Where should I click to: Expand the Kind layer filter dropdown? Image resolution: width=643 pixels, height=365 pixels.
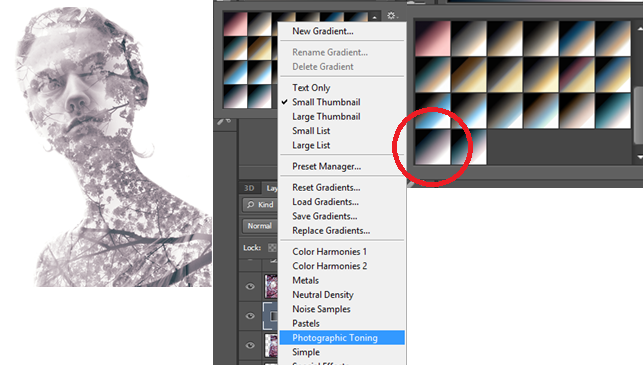coord(260,204)
